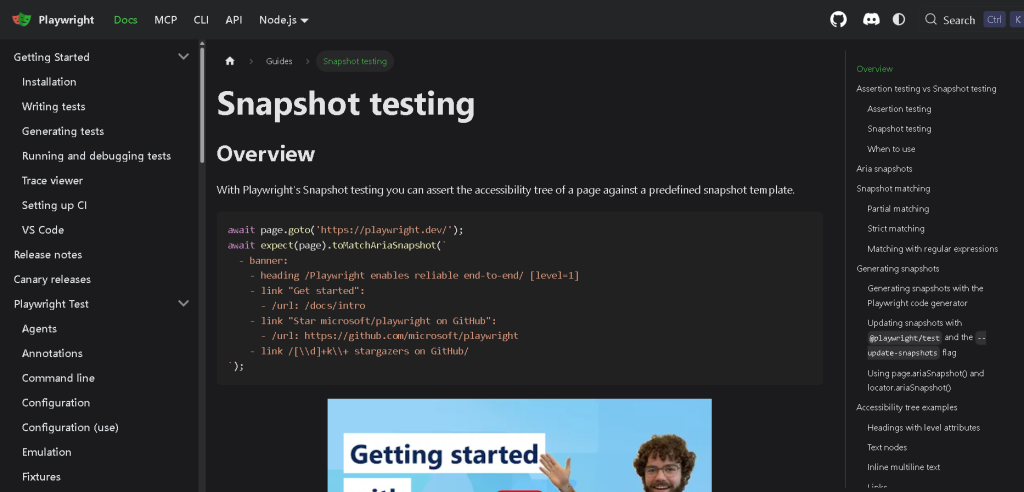This screenshot has height=492, width=1024.
Task: Jump to Assertion testing vs Snapshot testing
Action: (x=926, y=89)
